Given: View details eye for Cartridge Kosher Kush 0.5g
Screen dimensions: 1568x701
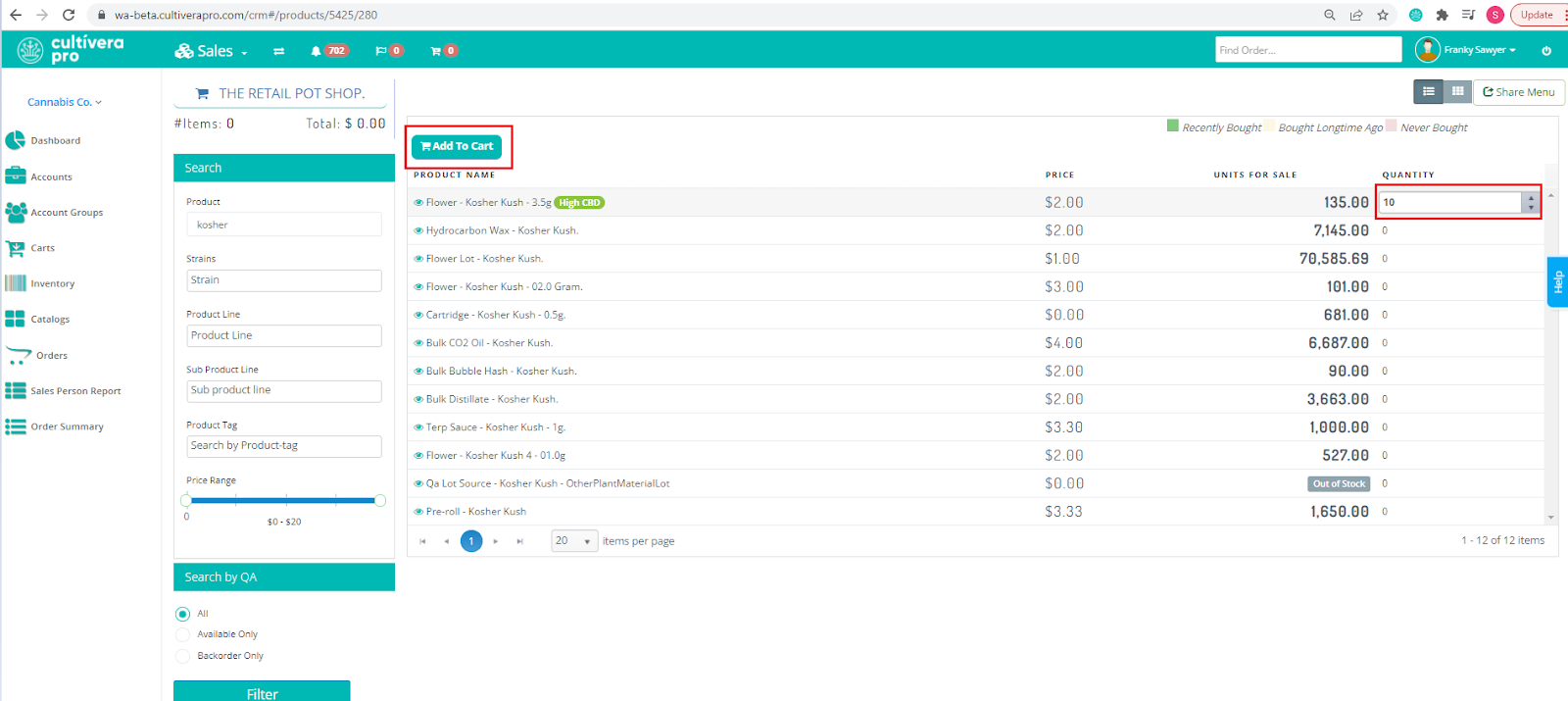Looking at the screenshot, I should tap(418, 315).
